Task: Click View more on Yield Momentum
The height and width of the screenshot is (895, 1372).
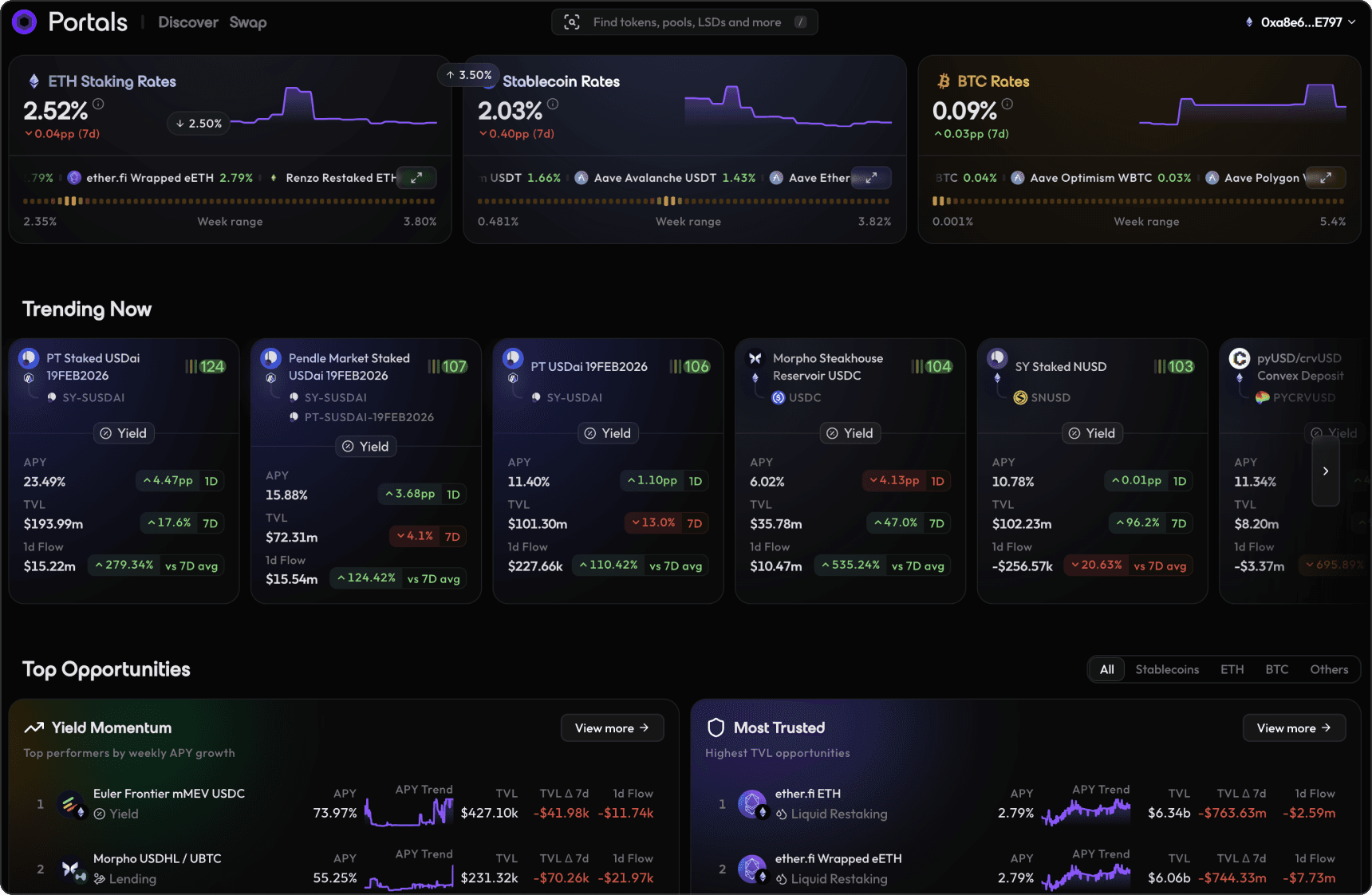Action: [612, 727]
